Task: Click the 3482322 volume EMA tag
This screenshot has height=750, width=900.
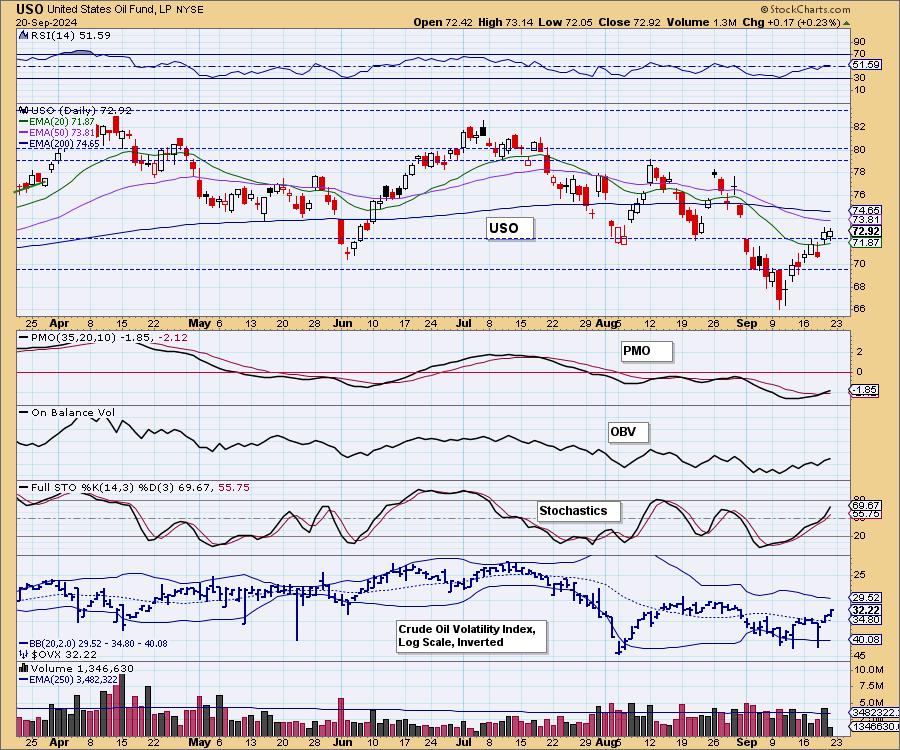Action: 874,712
